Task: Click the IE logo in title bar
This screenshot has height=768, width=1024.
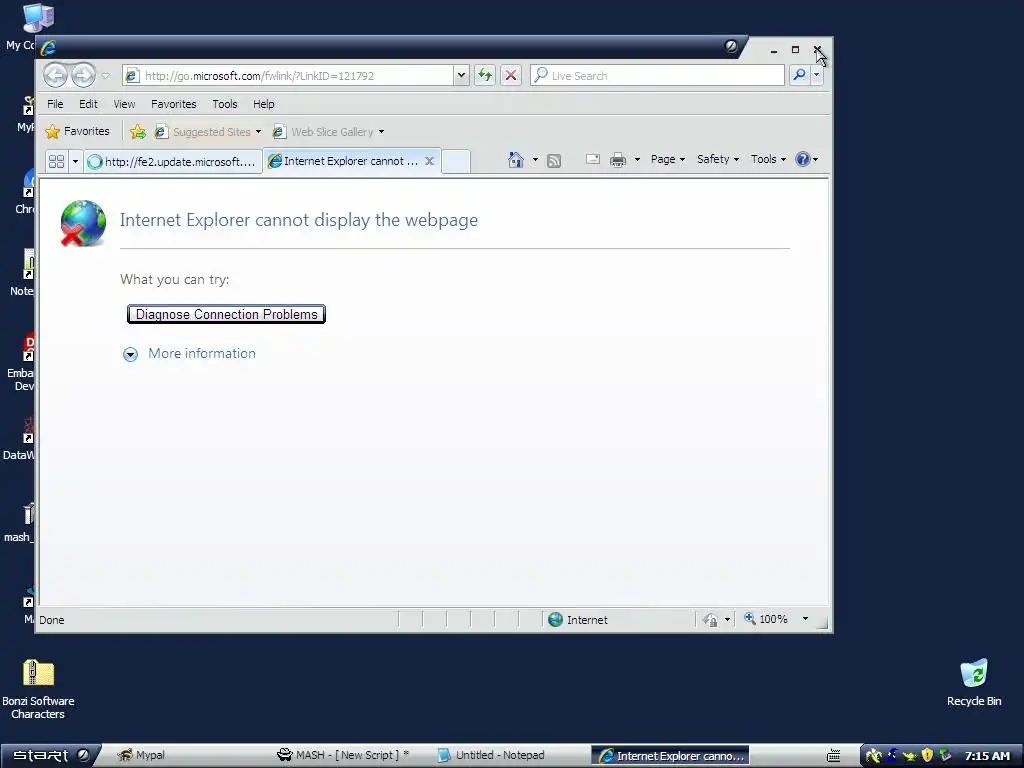Action: [48, 48]
